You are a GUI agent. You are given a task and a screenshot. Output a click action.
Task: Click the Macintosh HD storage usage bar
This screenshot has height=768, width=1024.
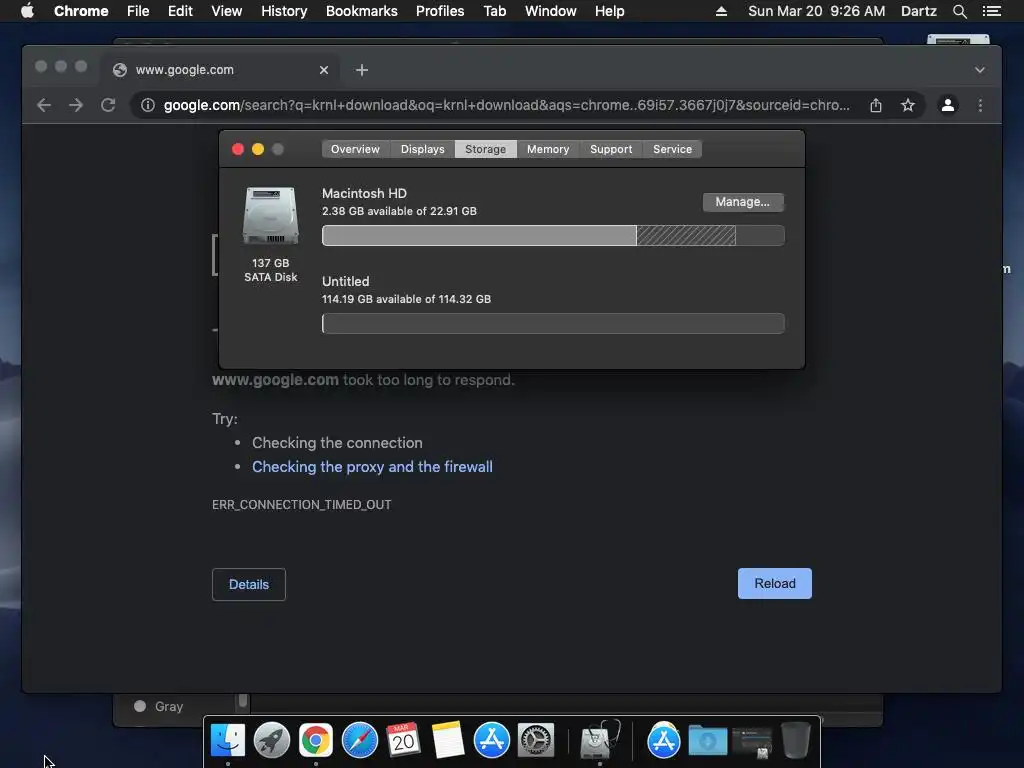[553, 236]
